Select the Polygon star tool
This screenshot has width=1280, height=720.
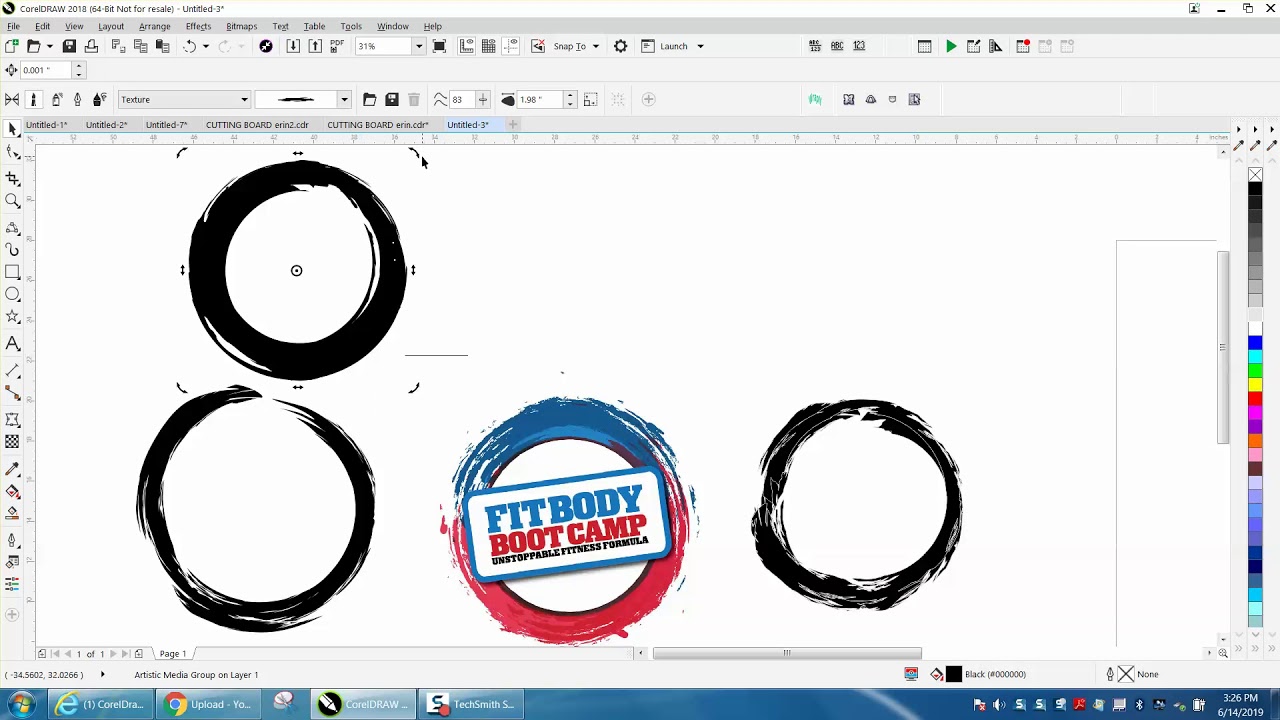(x=12, y=317)
